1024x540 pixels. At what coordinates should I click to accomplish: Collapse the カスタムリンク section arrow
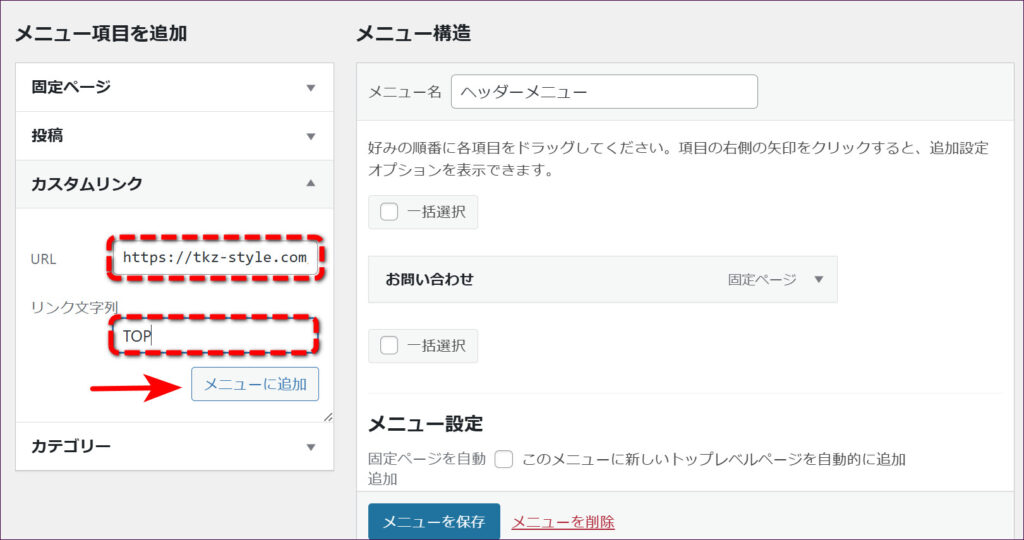pyautogui.click(x=310, y=184)
